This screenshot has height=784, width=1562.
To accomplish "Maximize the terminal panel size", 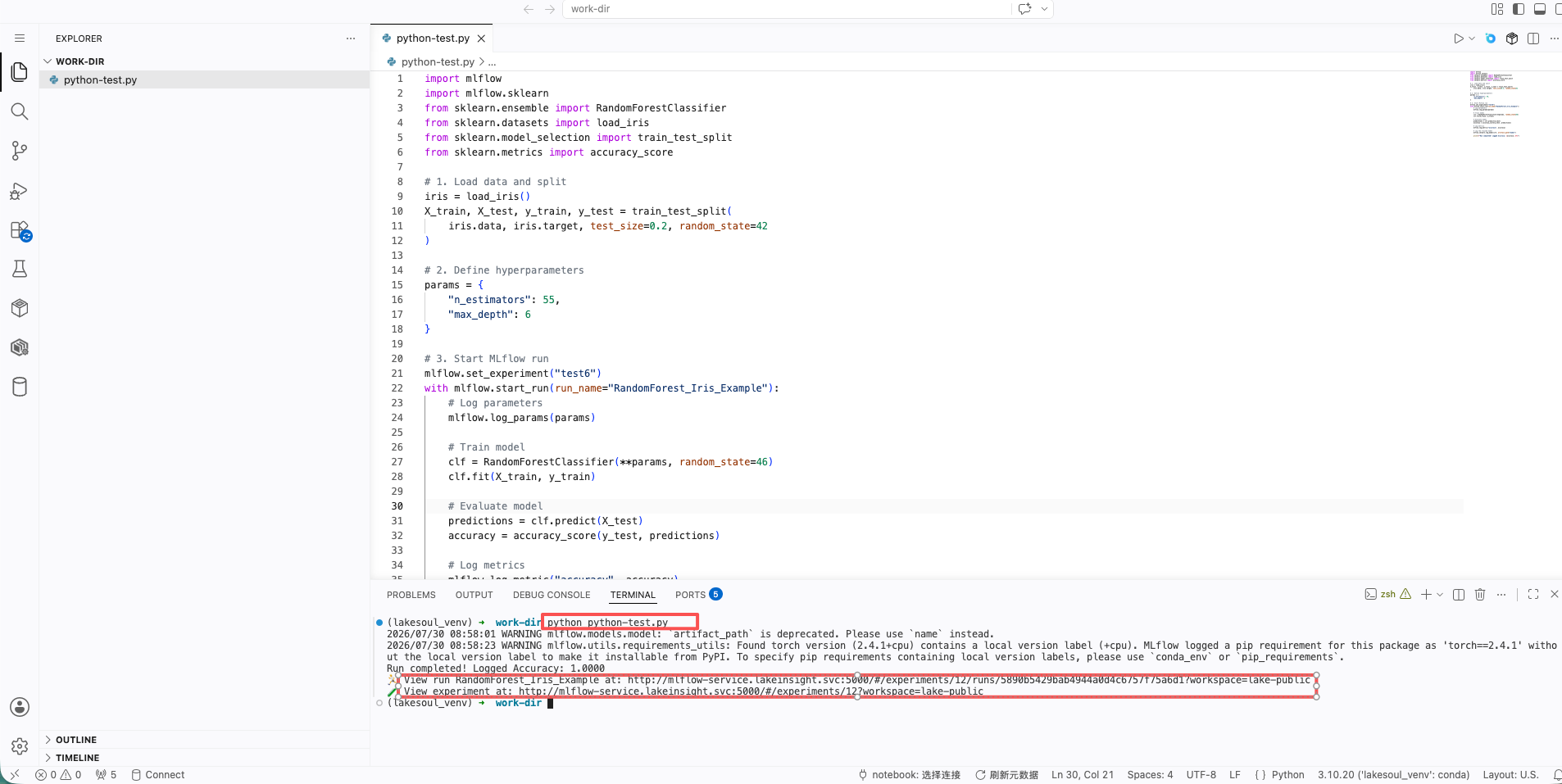I will (x=1533, y=595).
